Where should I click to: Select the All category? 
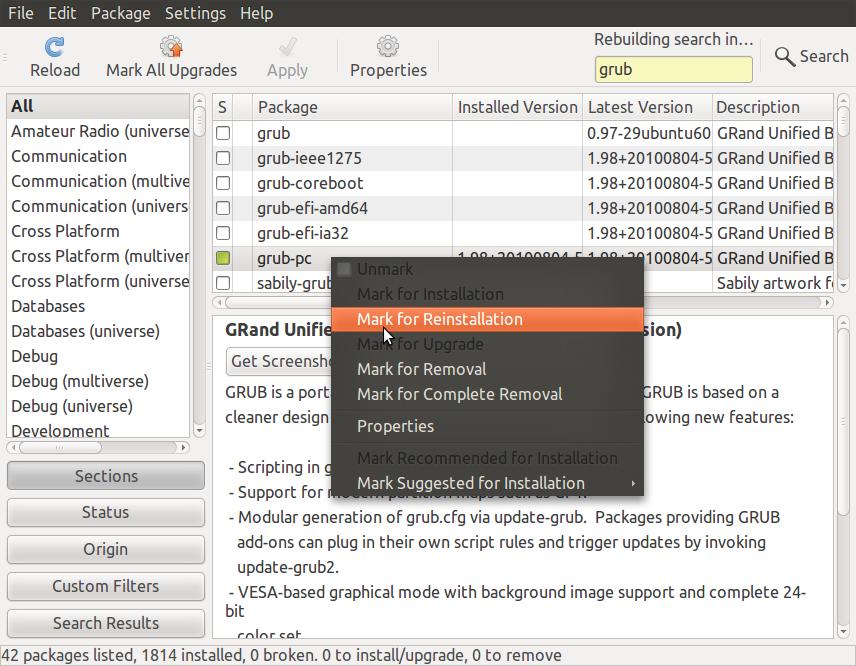coord(98,106)
